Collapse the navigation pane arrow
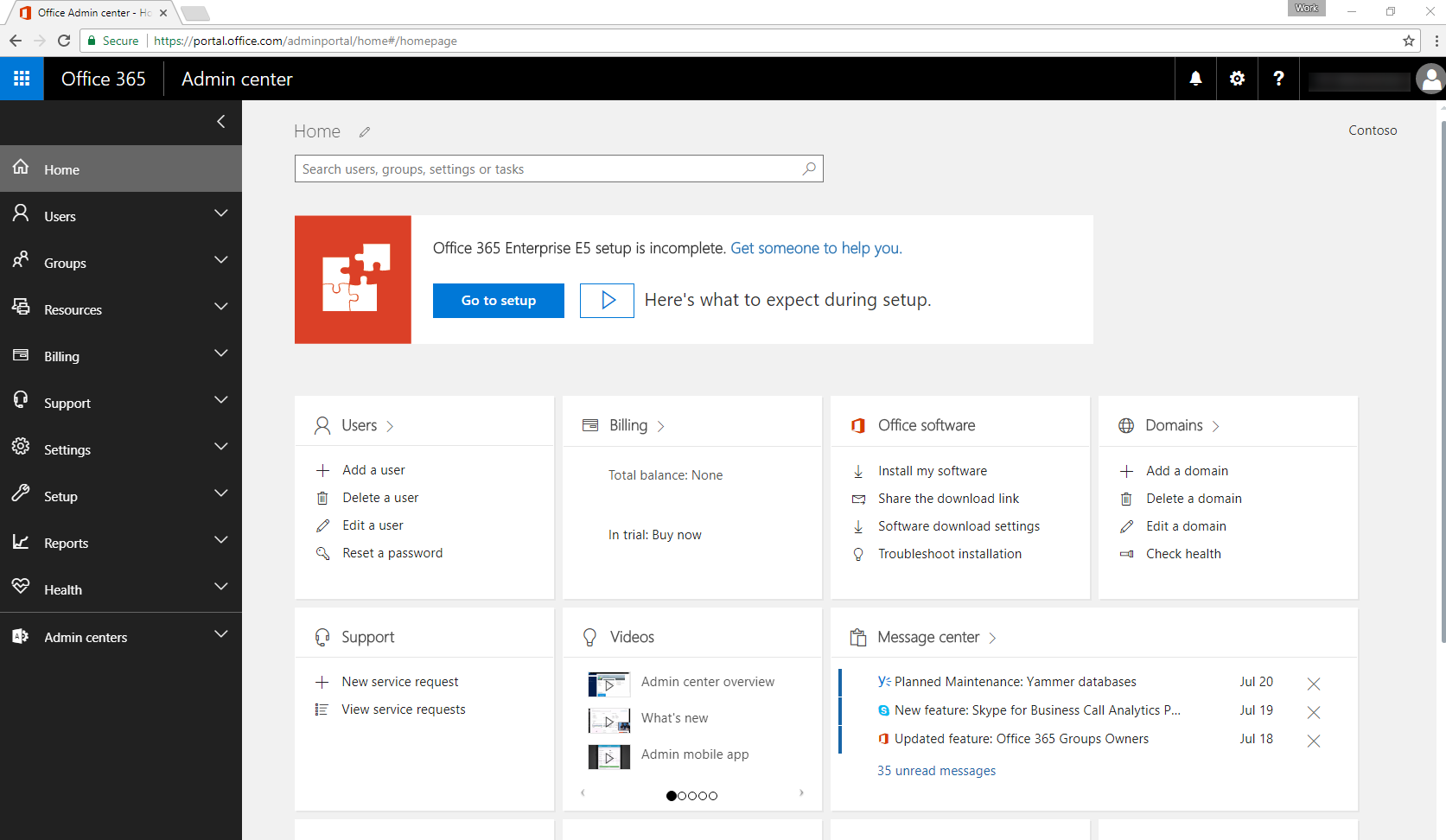Image resolution: width=1446 pixels, height=840 pixels. tap(221, 122)
